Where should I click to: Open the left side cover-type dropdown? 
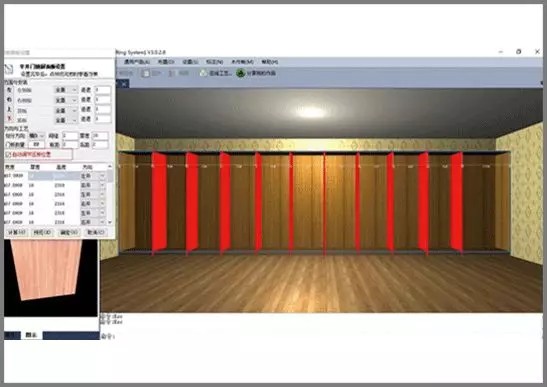(66, 90)
